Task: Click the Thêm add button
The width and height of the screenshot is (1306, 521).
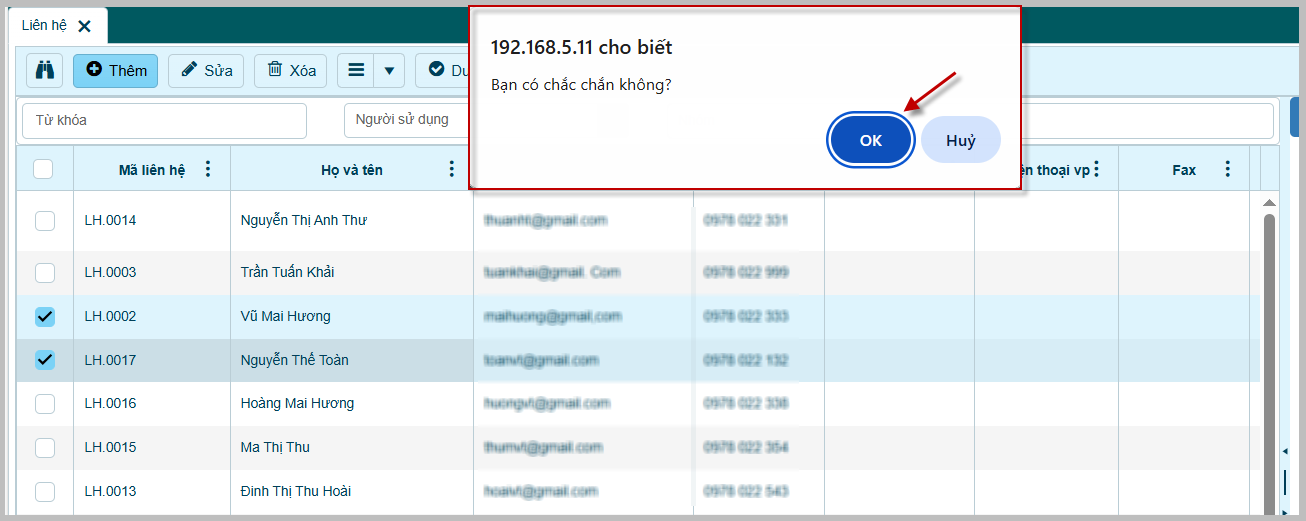Action: click(115, 70)
